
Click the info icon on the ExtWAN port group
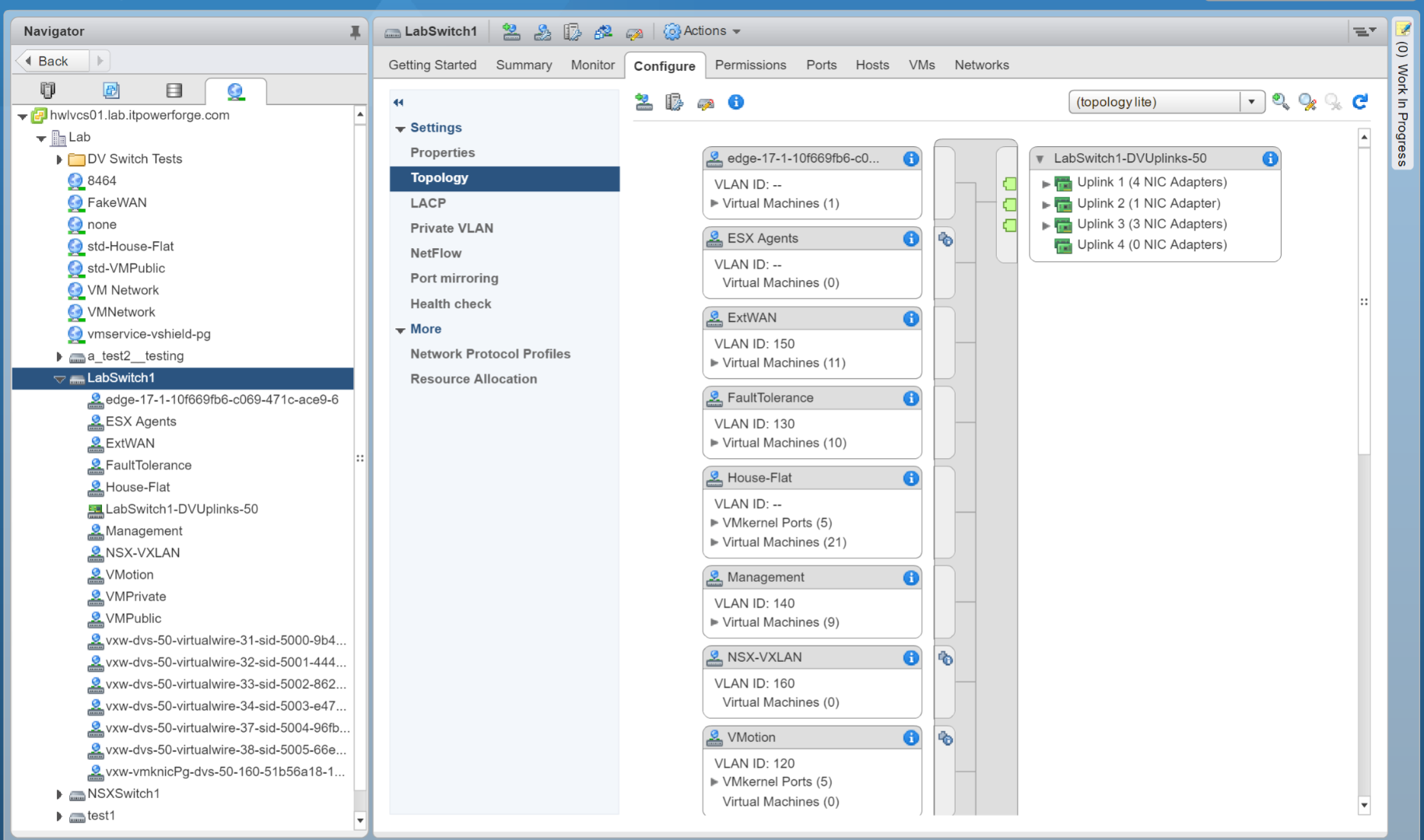click(910, 318)
